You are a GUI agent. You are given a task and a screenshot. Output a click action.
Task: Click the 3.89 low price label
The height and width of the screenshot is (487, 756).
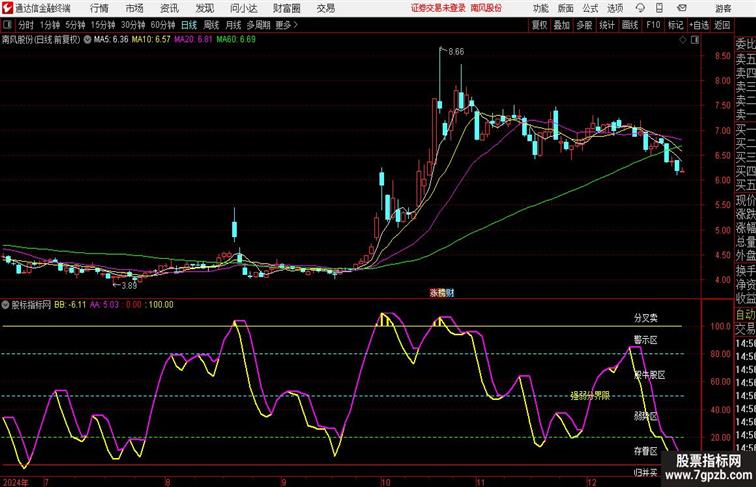pyautogui.click(x=129, y=285)
